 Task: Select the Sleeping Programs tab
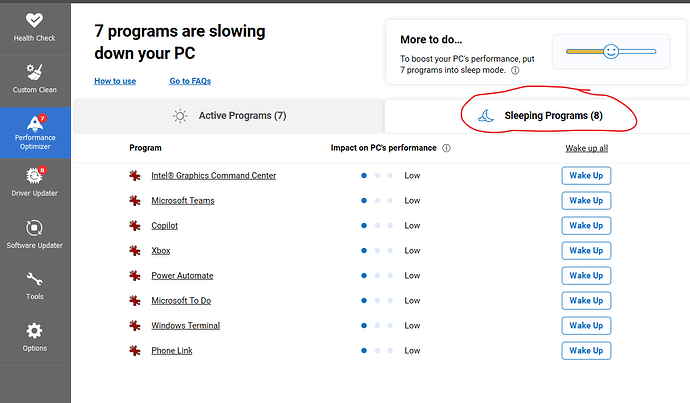537,116
